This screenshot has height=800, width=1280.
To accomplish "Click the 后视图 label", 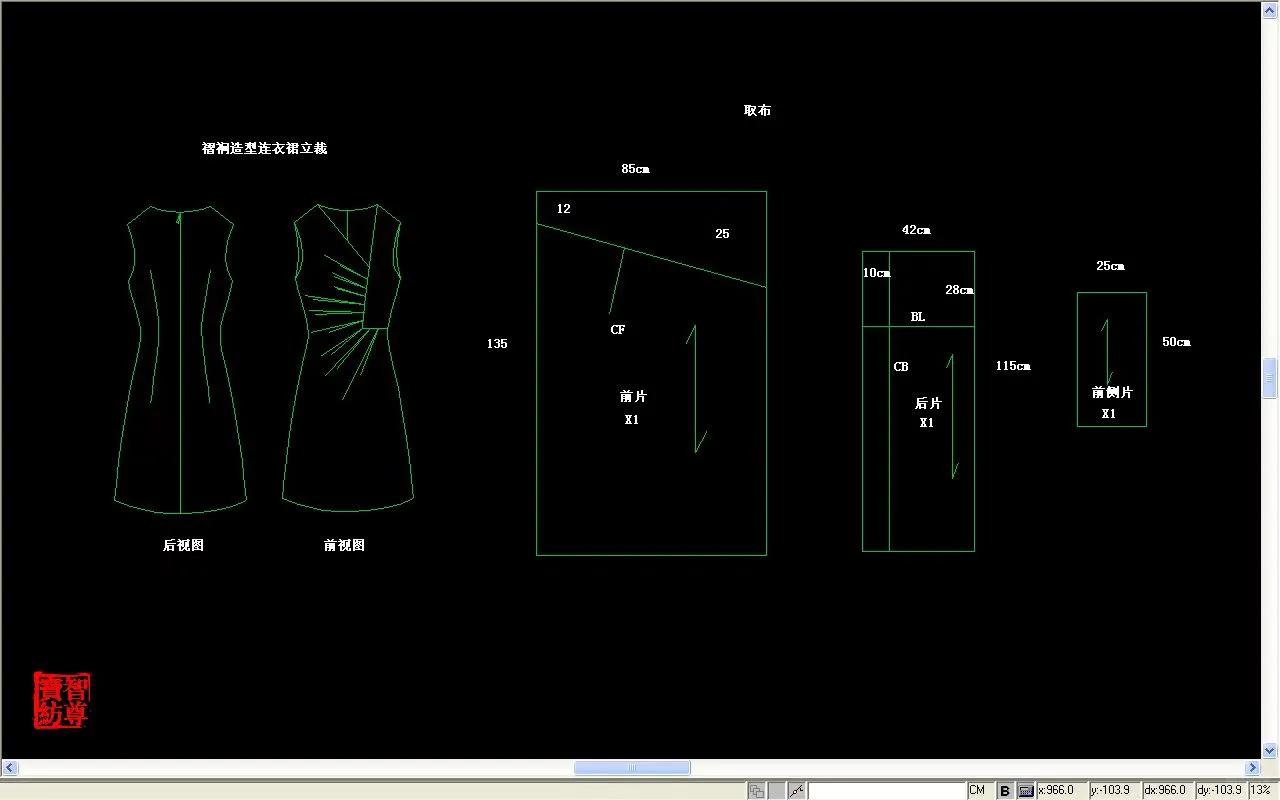I will click(x=183, y=545).
